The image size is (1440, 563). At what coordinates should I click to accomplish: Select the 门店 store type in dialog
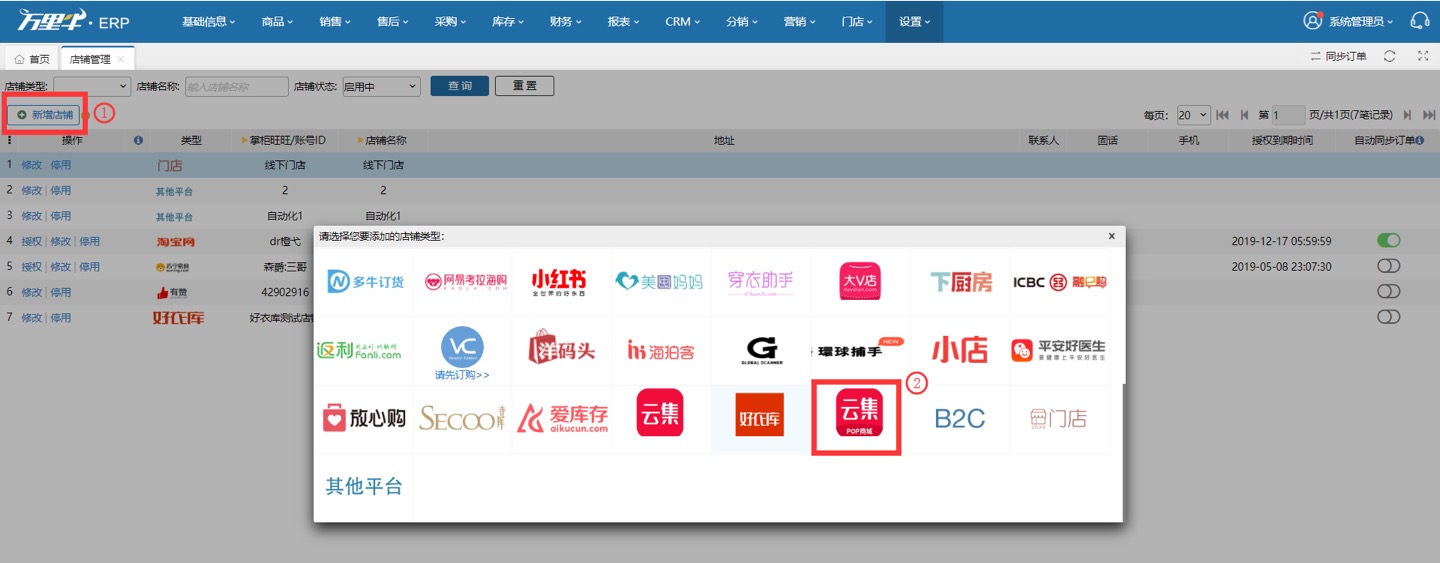tap(1058, 418)
